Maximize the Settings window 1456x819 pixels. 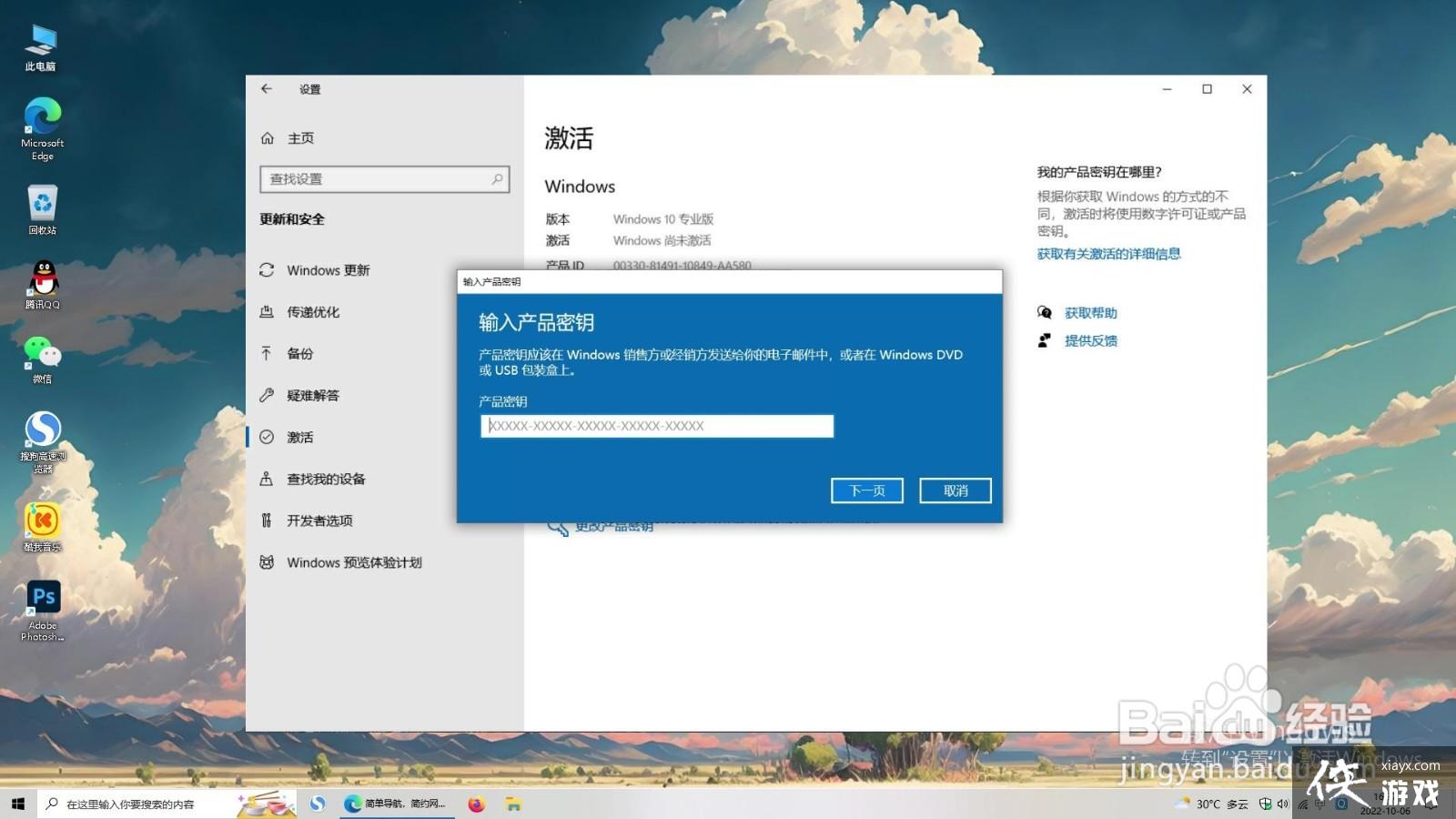tap(1207, 89)
